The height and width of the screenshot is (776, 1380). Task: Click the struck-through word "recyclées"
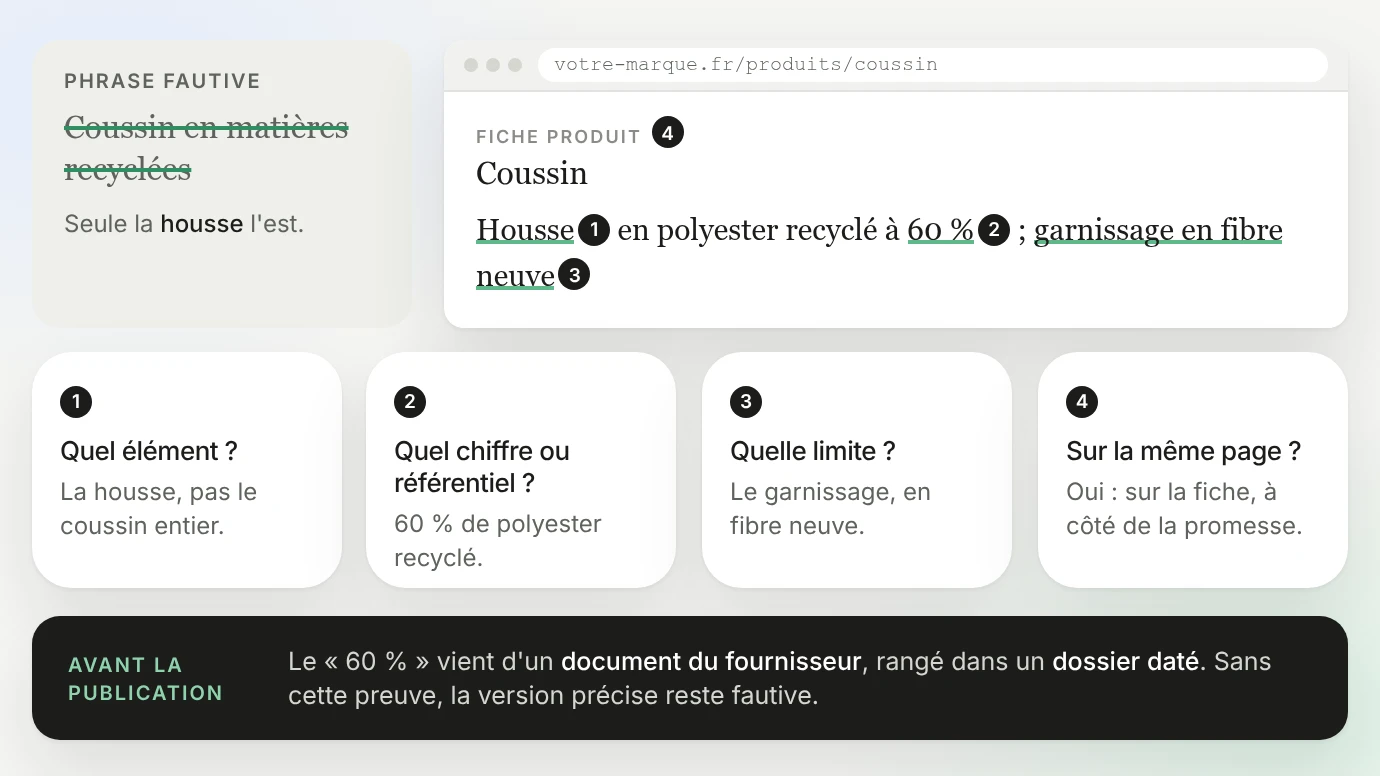pos(128,170)
